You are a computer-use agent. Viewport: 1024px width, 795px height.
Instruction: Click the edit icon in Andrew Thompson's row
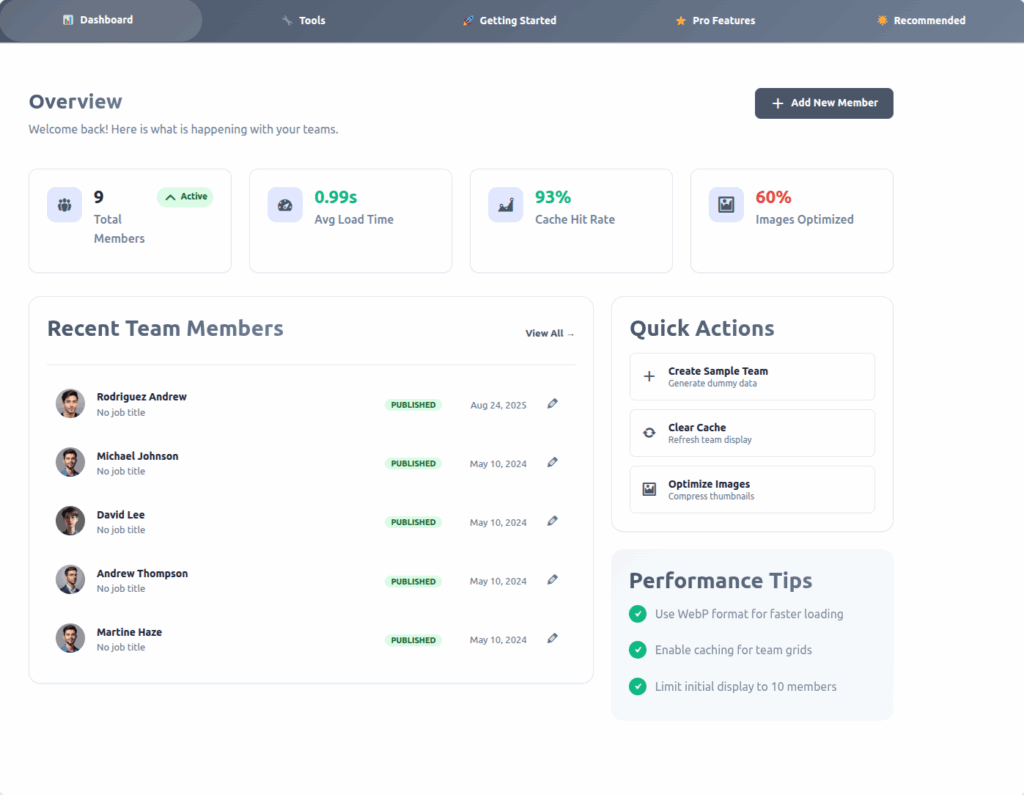pyautogui.click(x=552, y=580)
